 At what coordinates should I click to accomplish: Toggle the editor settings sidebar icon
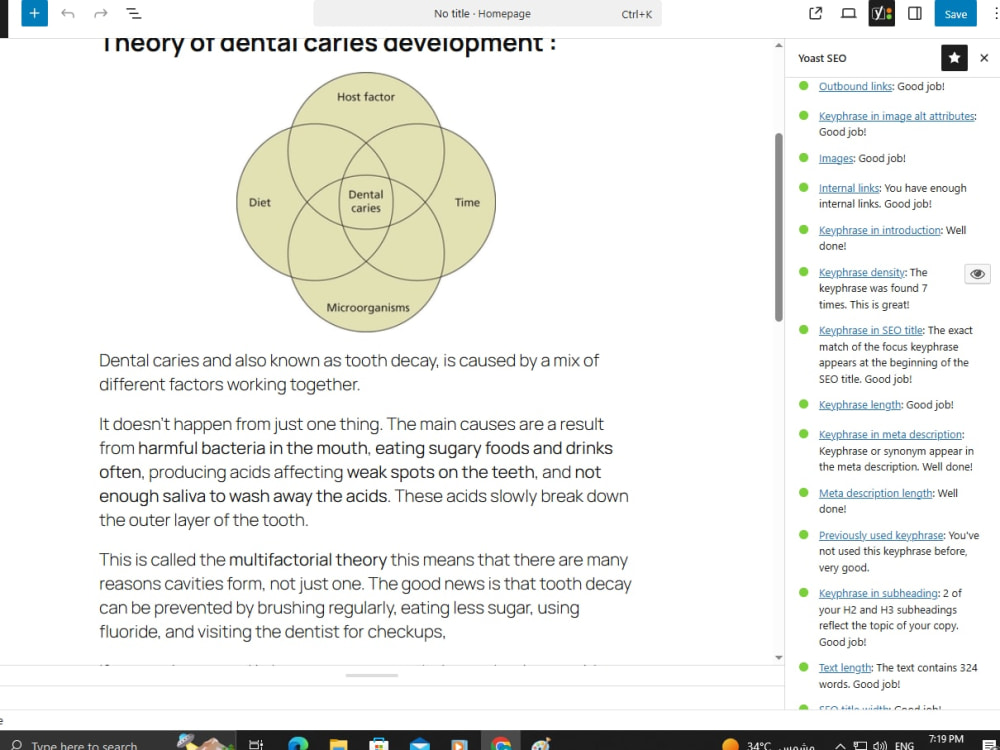(x=915, y=13)
